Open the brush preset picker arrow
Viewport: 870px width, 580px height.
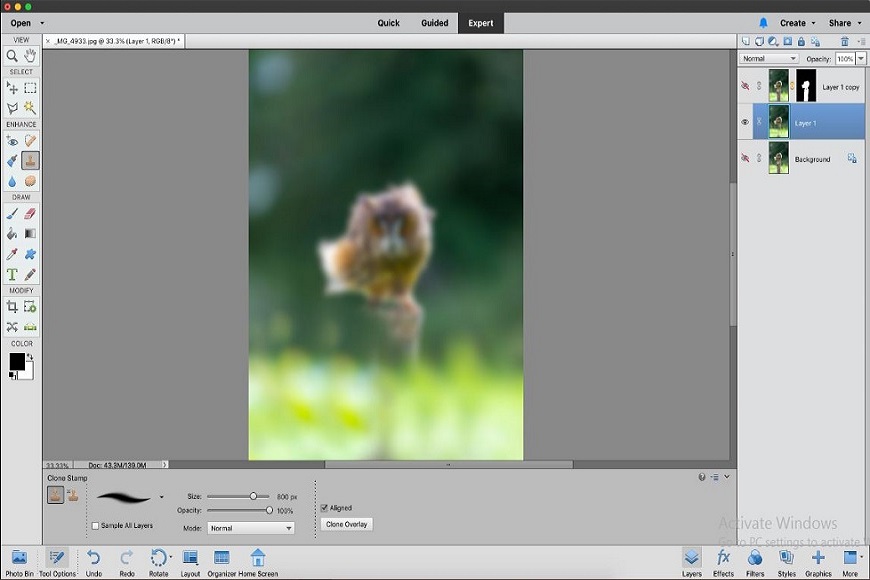161,497
